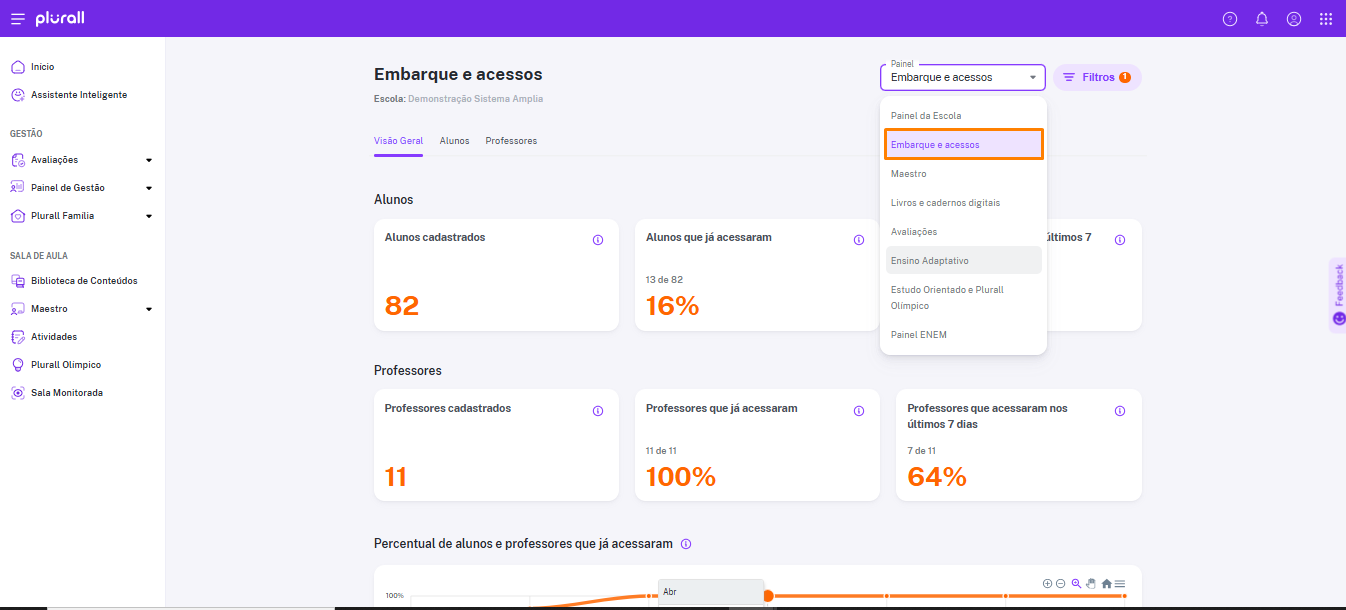Show info for Professores últimos 7 dias

pos(1120,411)
